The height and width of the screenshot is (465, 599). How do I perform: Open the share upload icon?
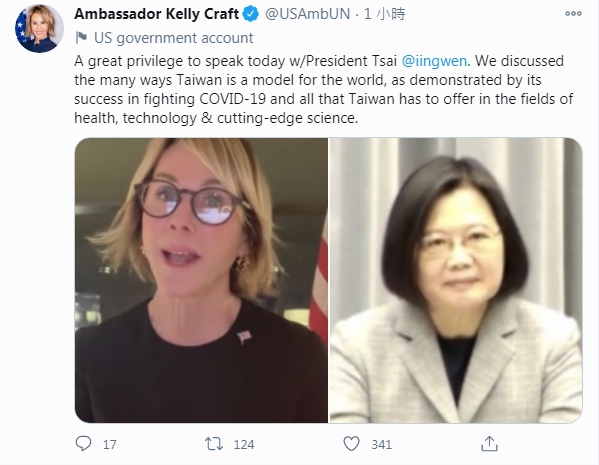[489, 444]
